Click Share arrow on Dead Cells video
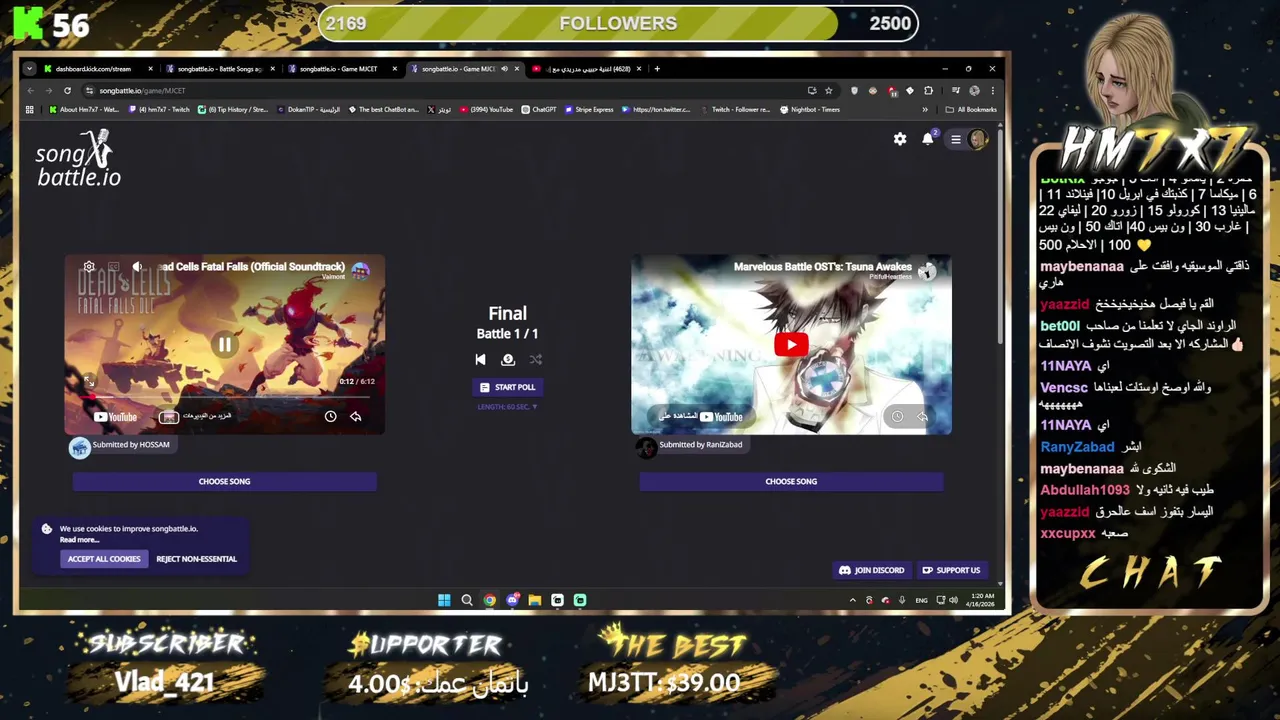Viewport: 1280px width, 720px height. [x=355, y=416]
